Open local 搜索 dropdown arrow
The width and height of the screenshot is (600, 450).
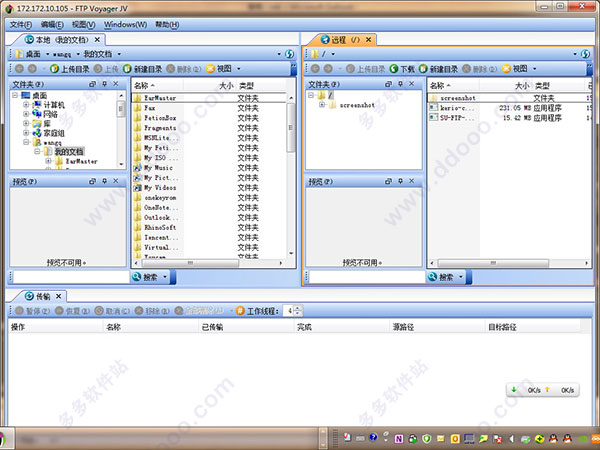165,277
